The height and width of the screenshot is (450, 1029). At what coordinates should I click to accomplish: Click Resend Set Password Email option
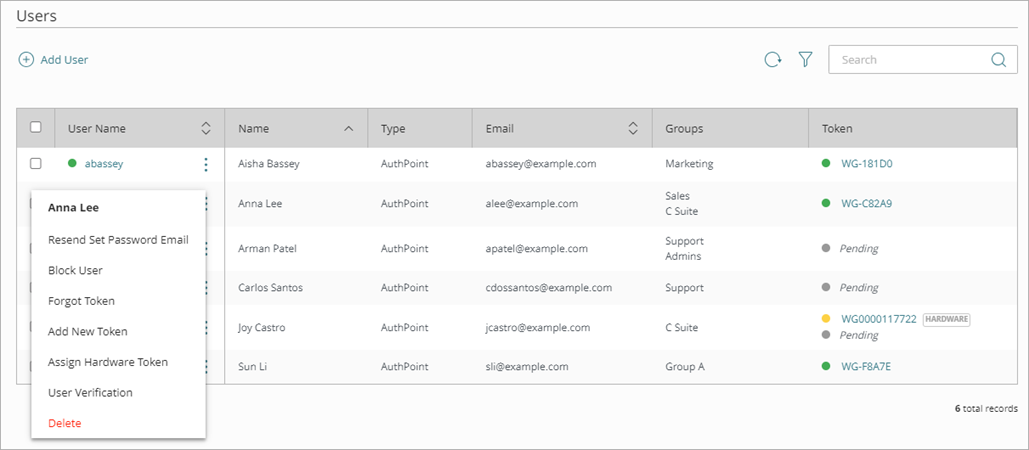(118, 240)
